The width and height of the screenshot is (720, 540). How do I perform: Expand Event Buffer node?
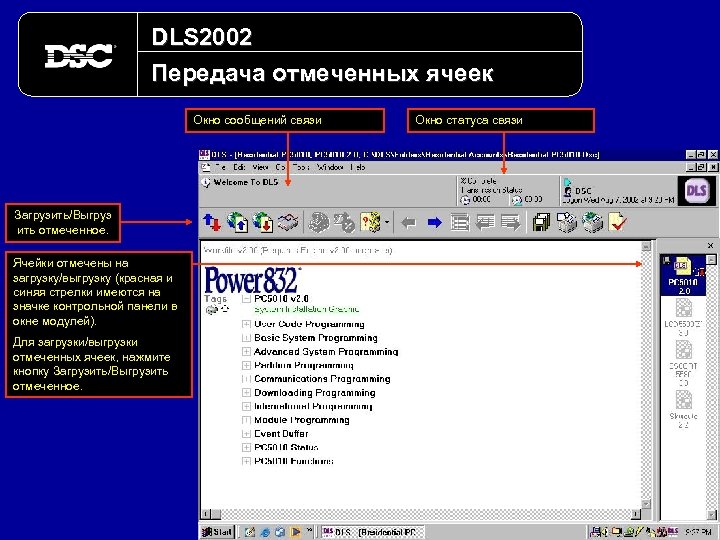click(x=247, y=434)
